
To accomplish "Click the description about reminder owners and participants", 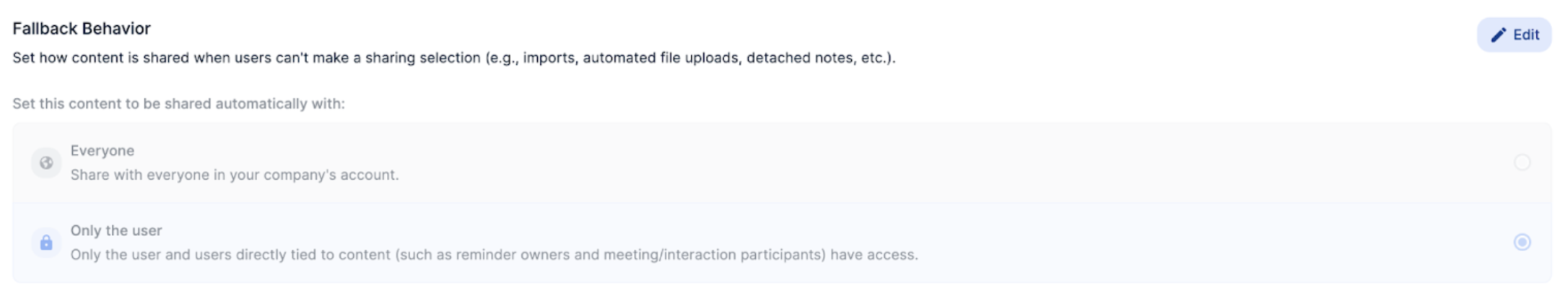I will pyautogui.click(x=494, y=255).
